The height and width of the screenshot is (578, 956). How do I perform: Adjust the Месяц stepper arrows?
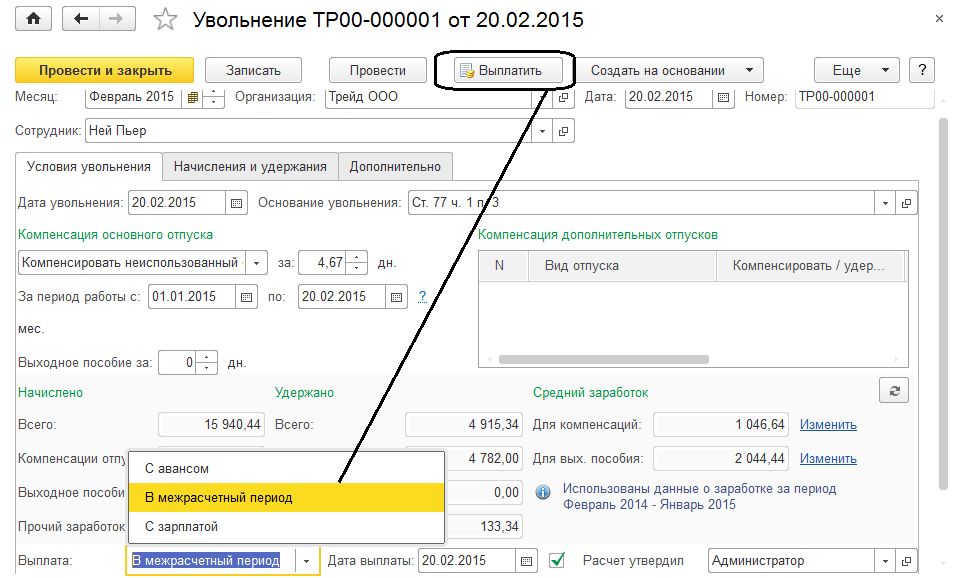click(213, 97)
